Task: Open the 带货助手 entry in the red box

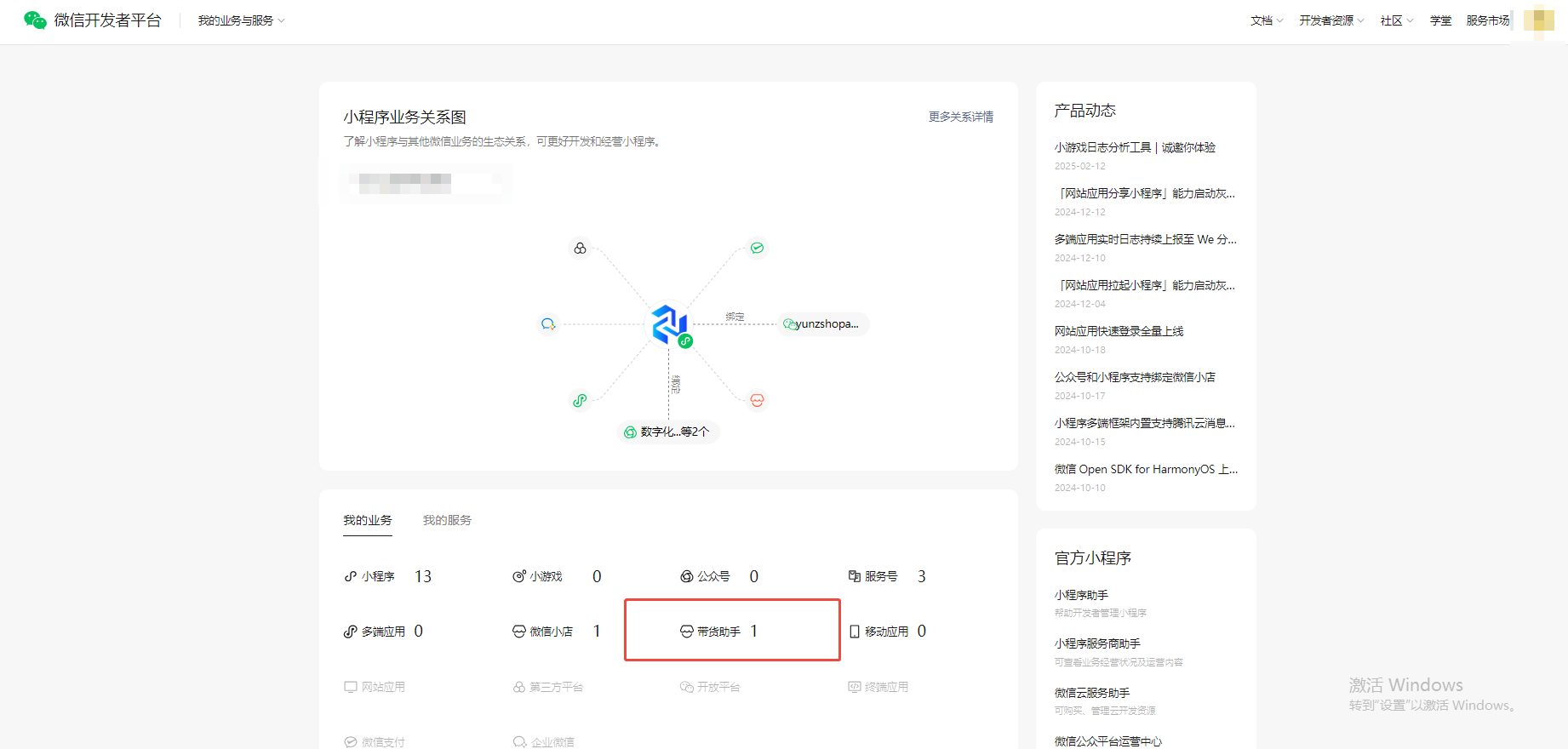Action: 718,632
